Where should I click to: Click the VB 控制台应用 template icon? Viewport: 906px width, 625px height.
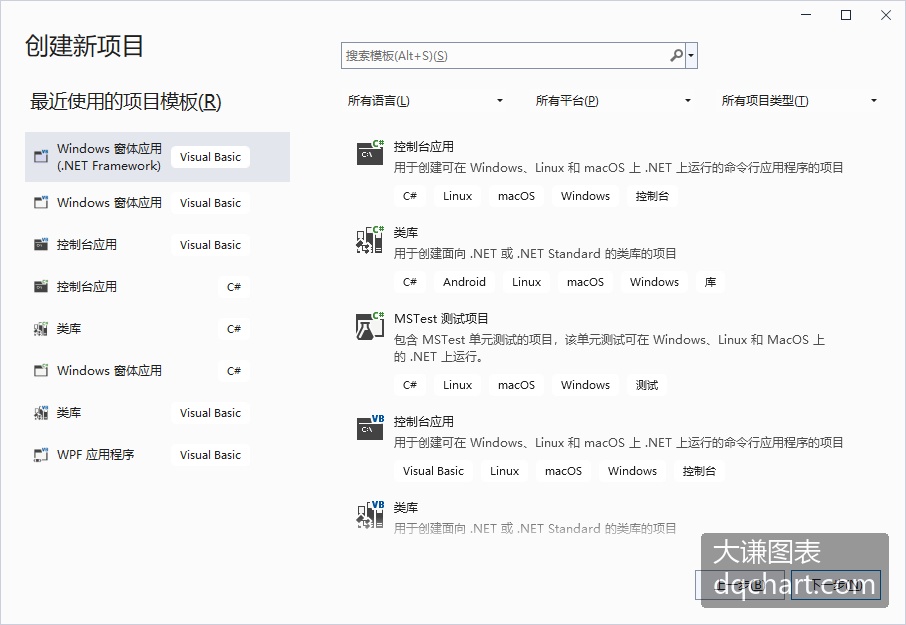click(x=370, y=427)
